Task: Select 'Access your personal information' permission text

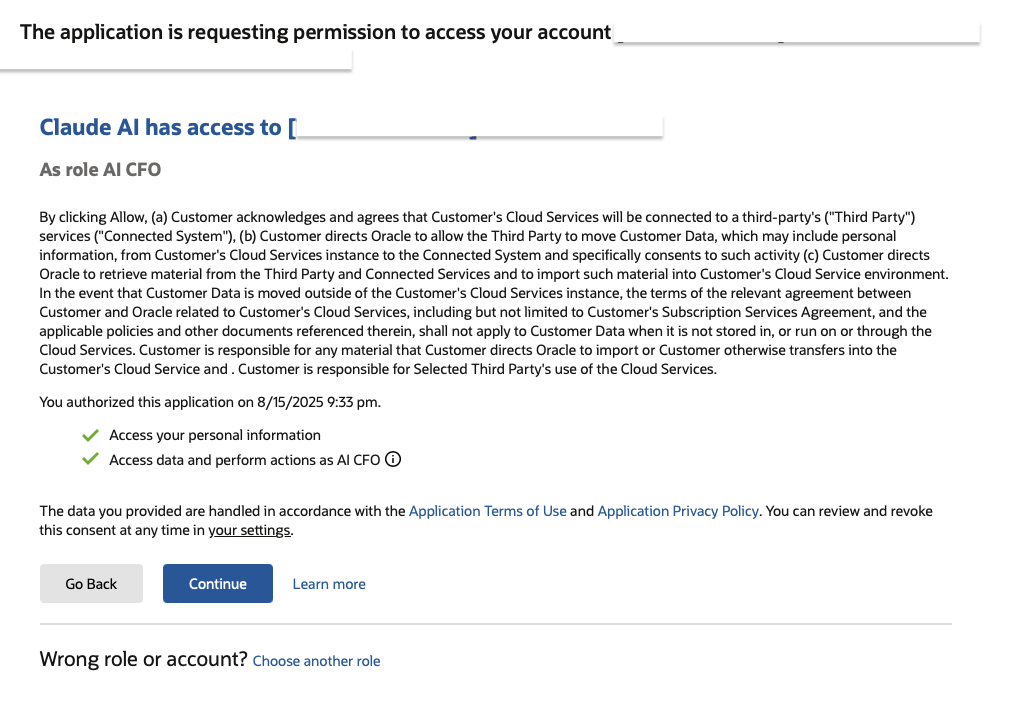Action: pyautogui.click(x=215, y=435)
